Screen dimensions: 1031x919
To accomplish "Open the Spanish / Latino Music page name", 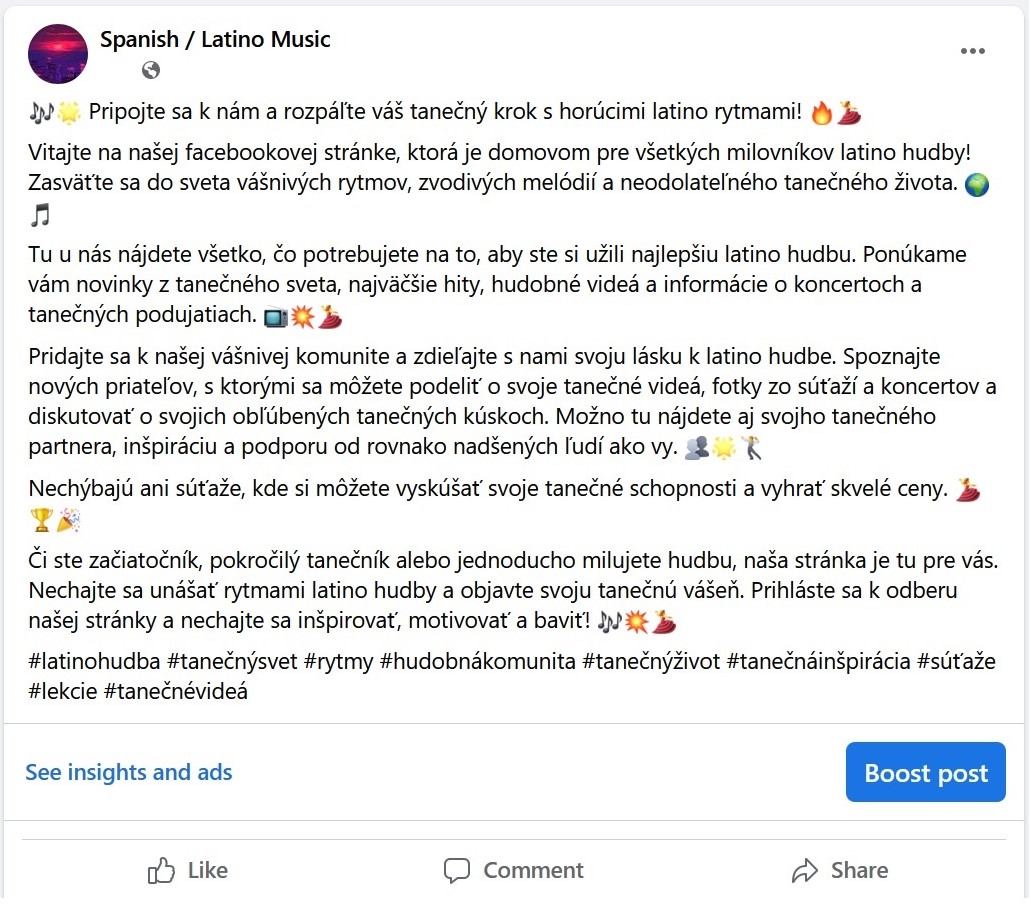I will click(215, 39).
